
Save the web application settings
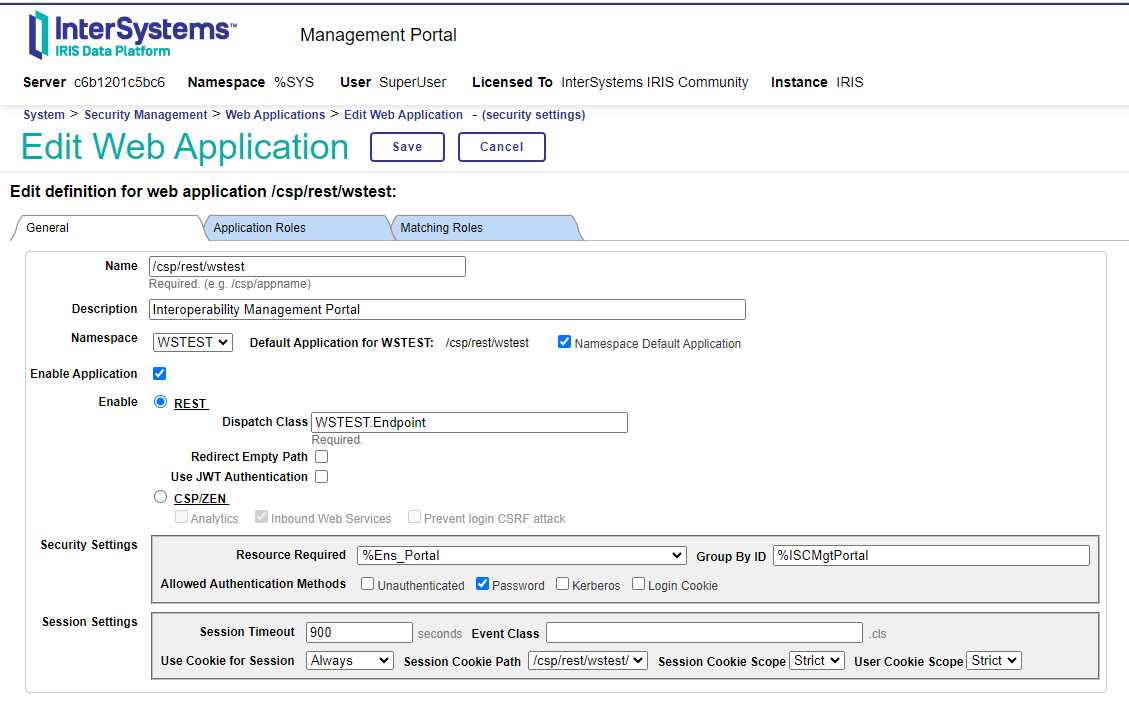[407, 147]
